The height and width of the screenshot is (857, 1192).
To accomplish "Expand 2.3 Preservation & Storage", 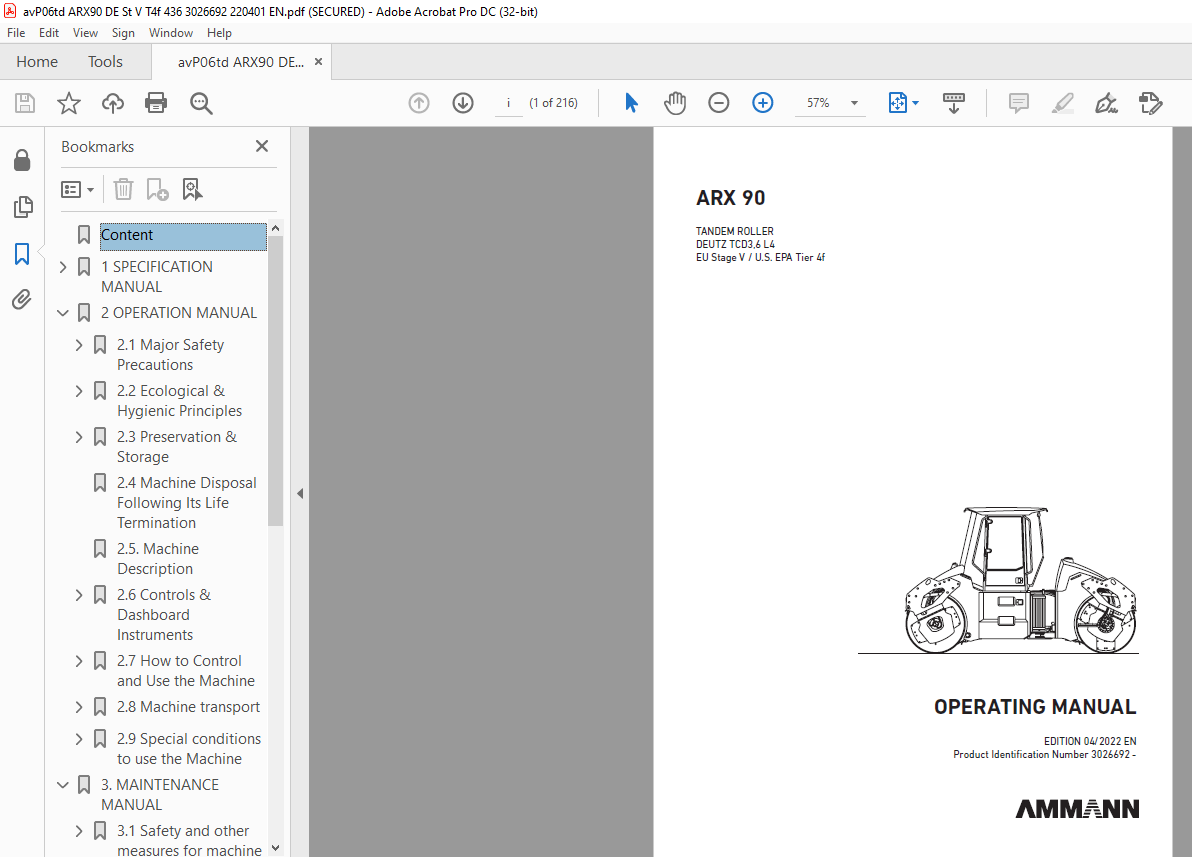I will 79,437.
